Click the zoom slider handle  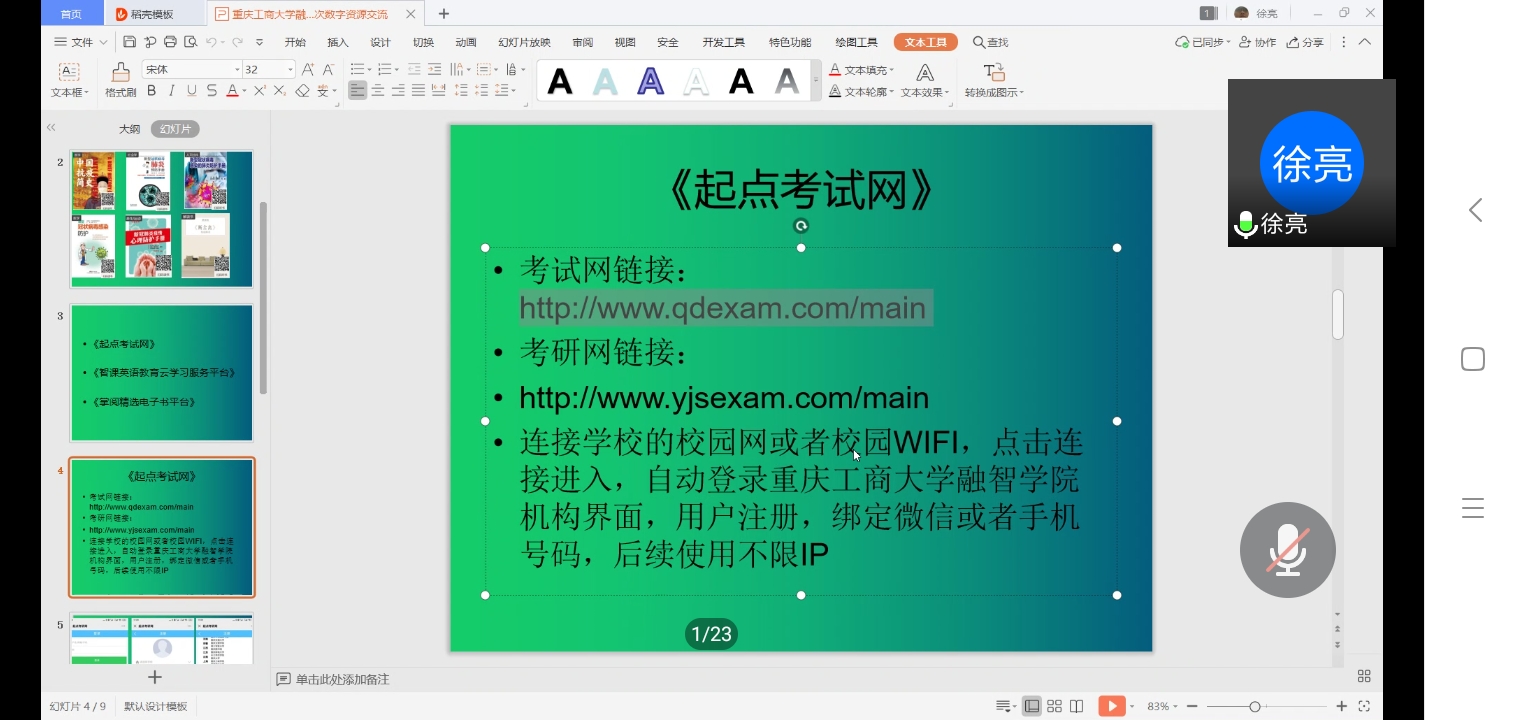click(x=1255, y=706)
